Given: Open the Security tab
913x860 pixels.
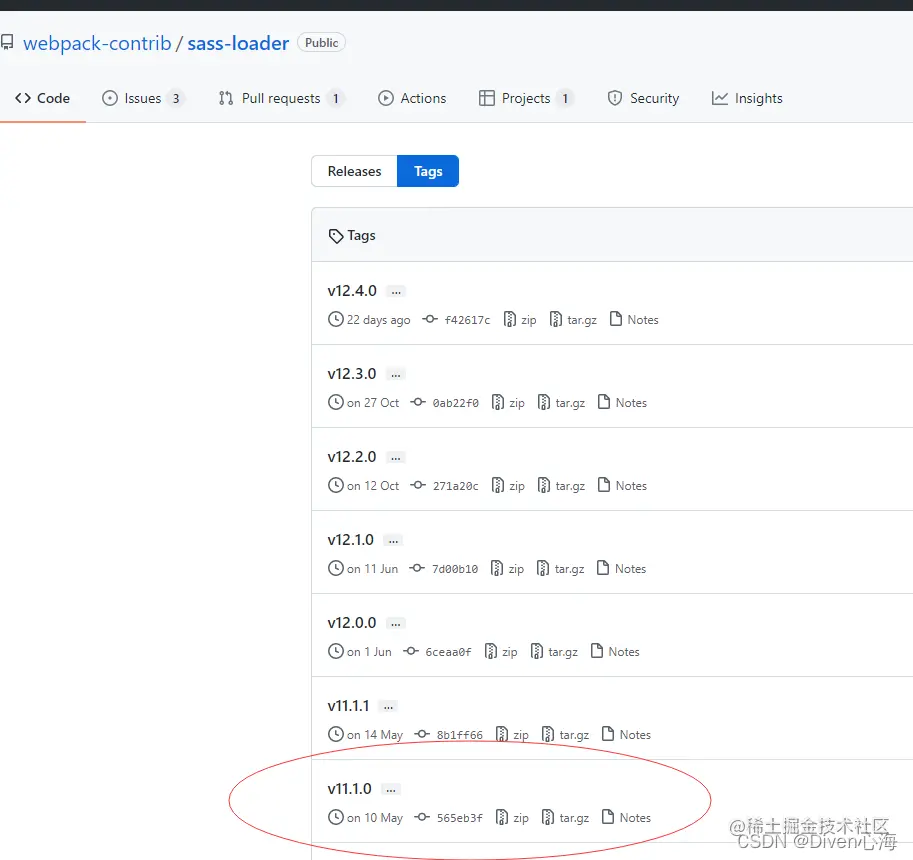Looking at the screenshot, I should pos(643,98).
